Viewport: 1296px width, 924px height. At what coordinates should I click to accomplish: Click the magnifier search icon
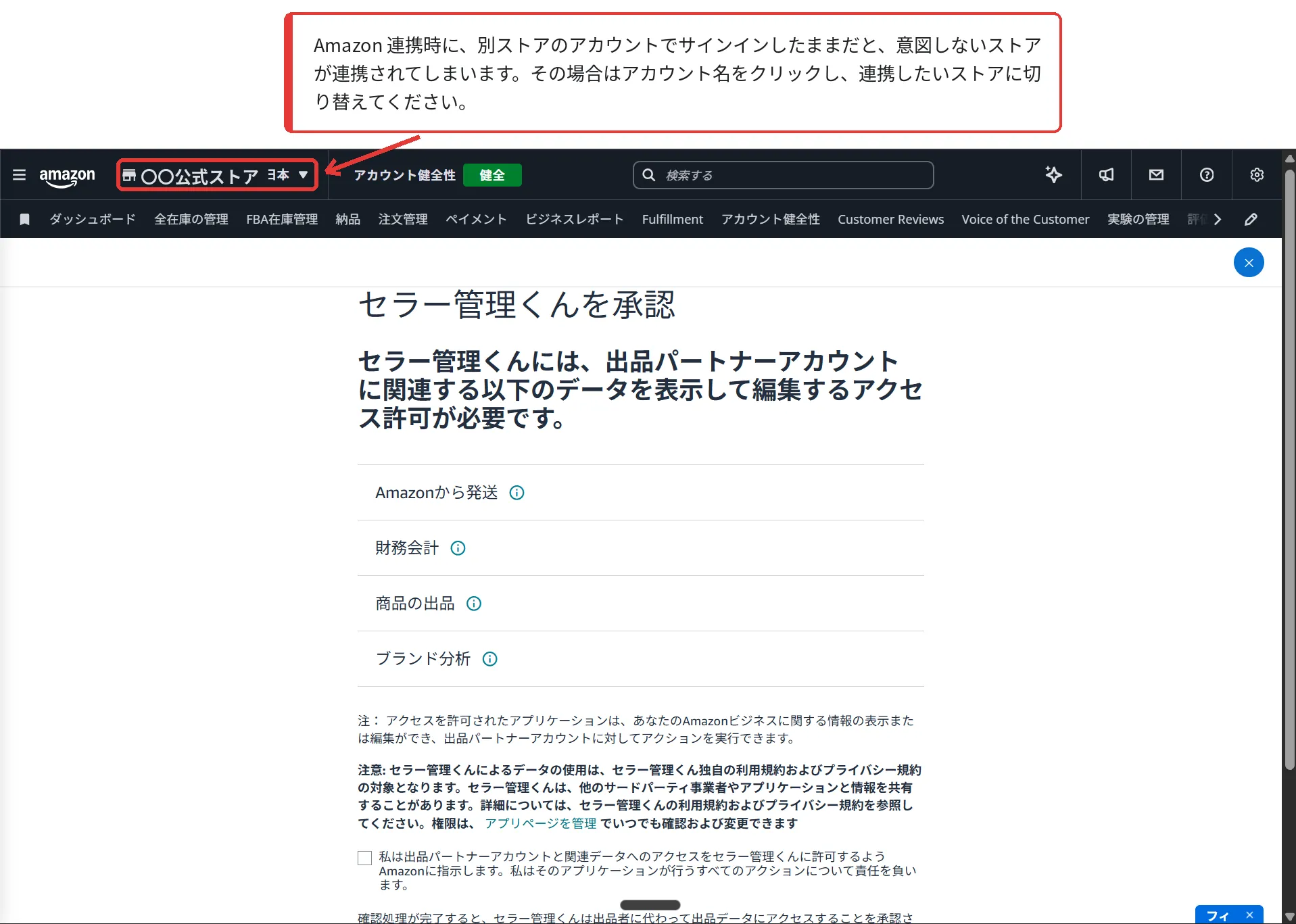click(x=648, y=175)
